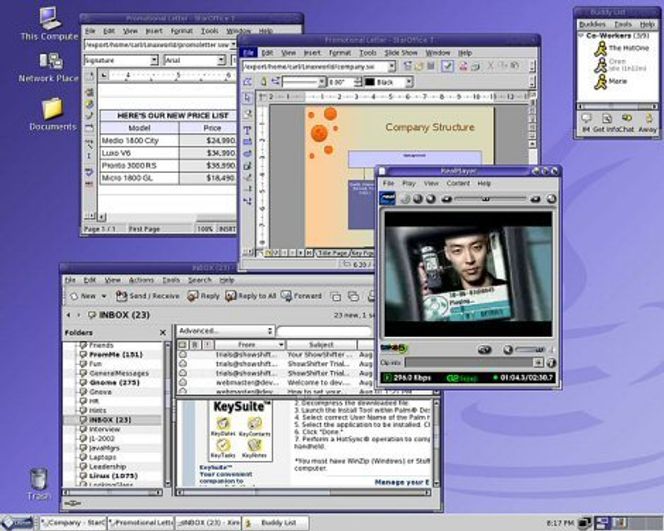Image resolution: width=664 pixels, height=531 pixels.
Task: Open the line style dropdown in presentation toolbar
Action: coord(322,82)
